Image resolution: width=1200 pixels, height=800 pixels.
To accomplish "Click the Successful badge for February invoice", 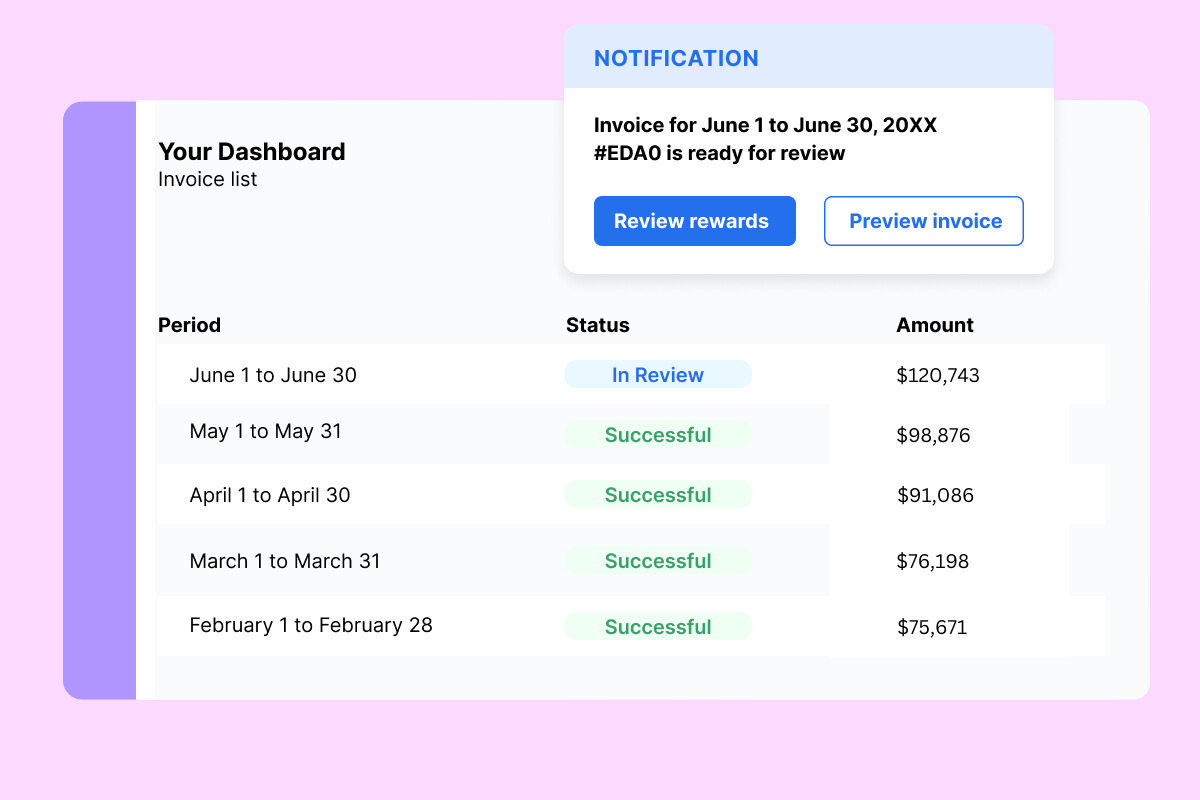I will click(x=657, y=627).
